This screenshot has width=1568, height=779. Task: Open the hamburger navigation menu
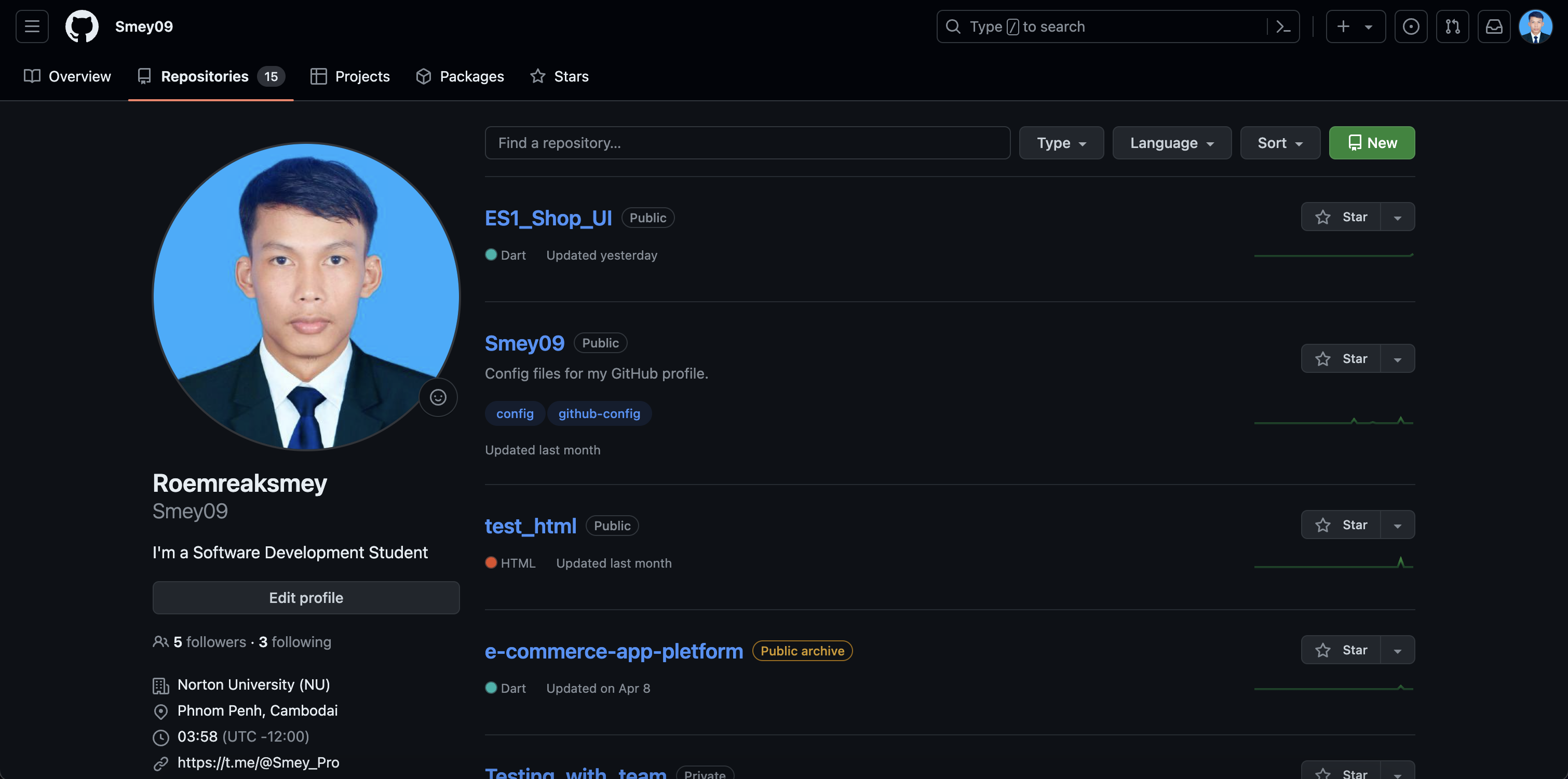(x=32, y=27)
